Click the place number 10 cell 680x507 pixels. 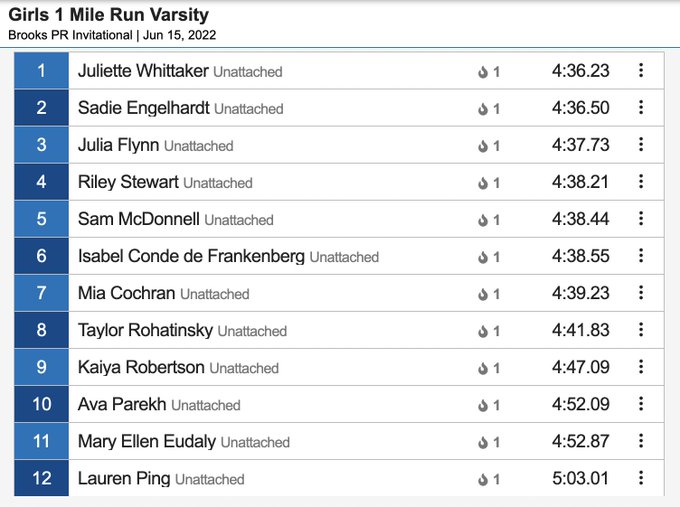click(x=41, y=404)
